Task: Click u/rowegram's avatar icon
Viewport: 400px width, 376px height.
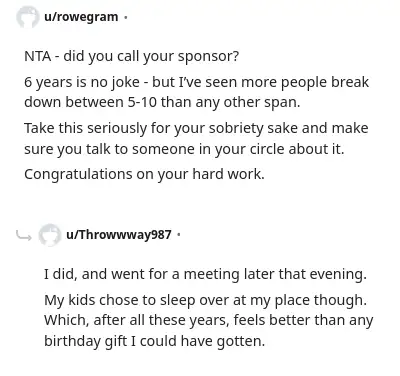Action: pyautogui.click(x=28, y=17)
